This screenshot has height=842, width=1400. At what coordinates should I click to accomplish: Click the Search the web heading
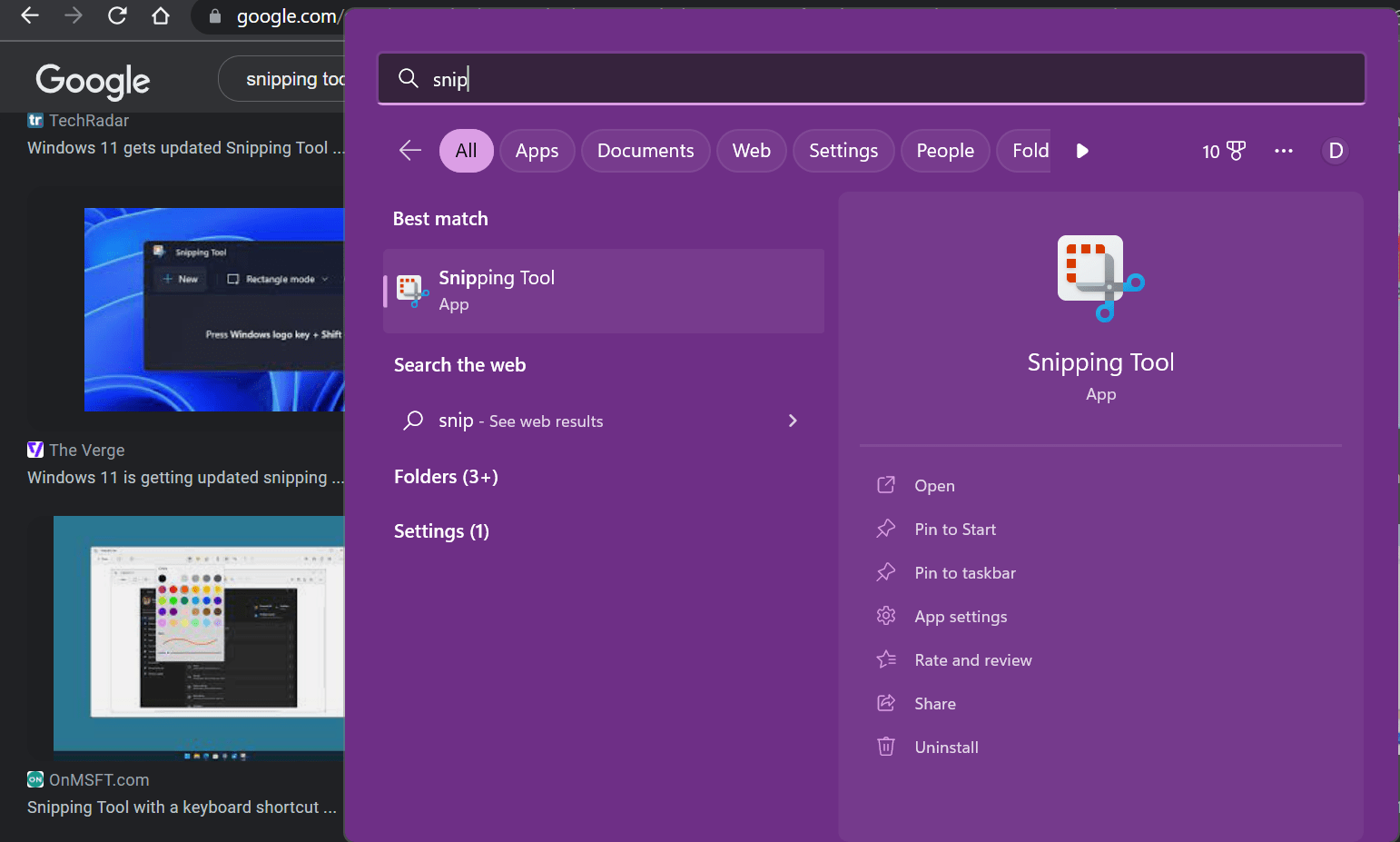(x=459, y=365)
